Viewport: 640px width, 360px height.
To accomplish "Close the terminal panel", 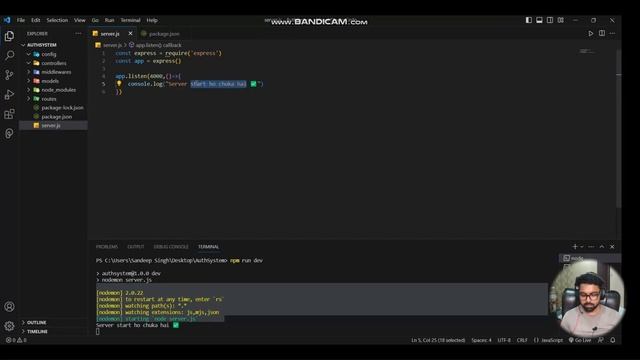I will 612,247.
